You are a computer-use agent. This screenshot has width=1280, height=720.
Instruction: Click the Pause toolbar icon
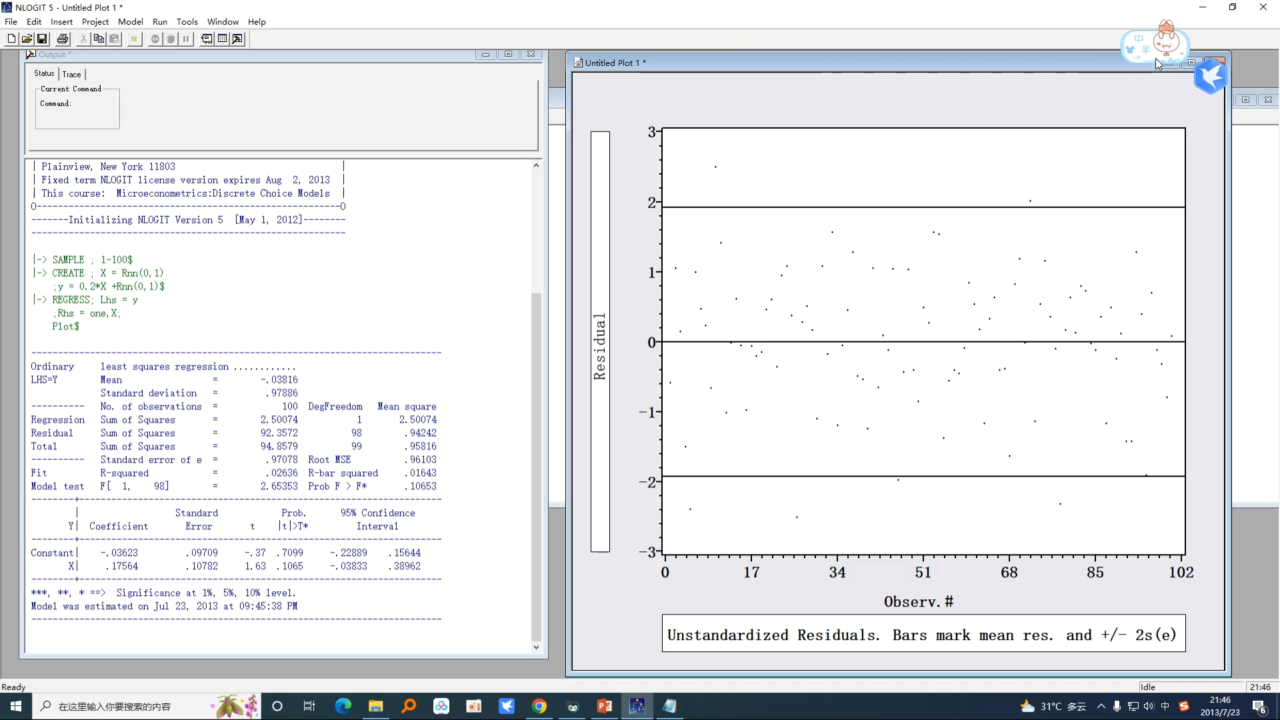[186, 39]
